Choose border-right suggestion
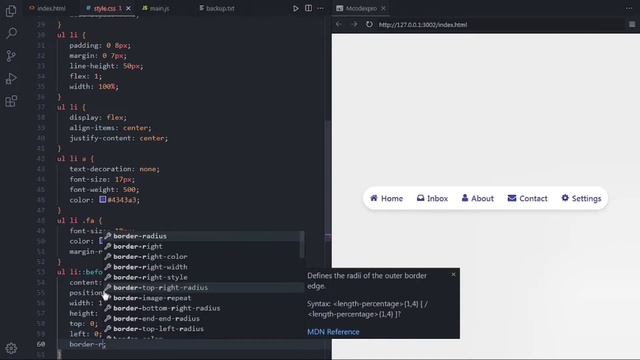The width and height of the screenshot is (640, 360). pos(202,246)
